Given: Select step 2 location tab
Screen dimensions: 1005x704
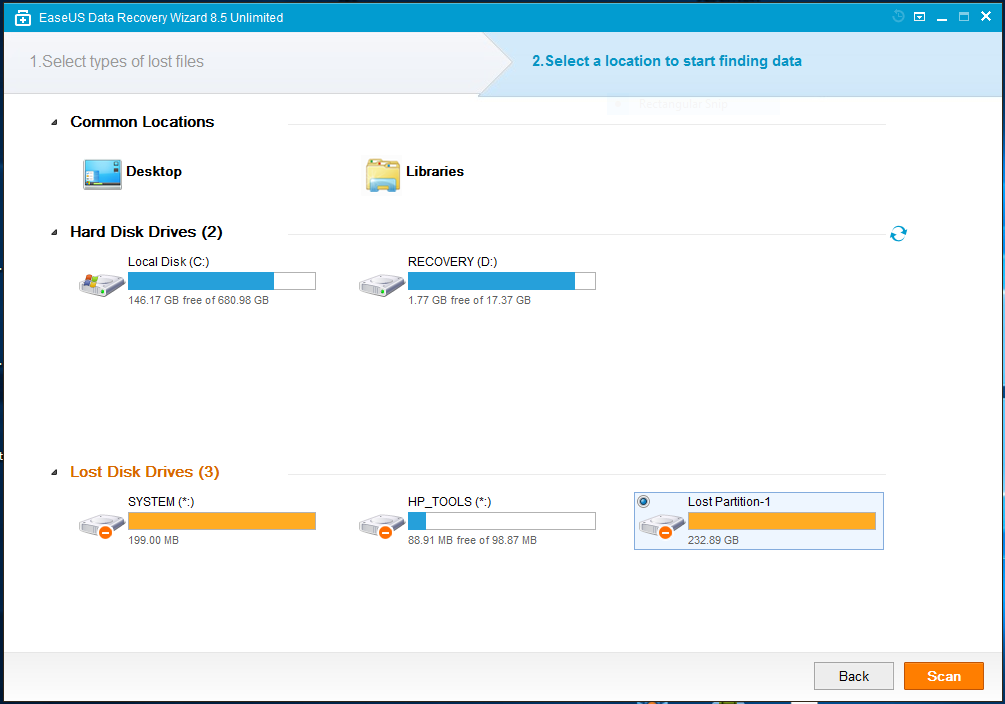Looking at the screenshot, I should point(667,61).
